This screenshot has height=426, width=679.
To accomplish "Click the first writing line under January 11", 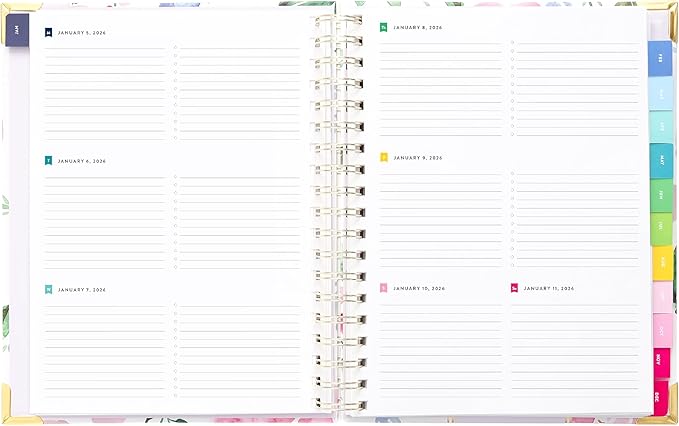I will click(576, 305).
